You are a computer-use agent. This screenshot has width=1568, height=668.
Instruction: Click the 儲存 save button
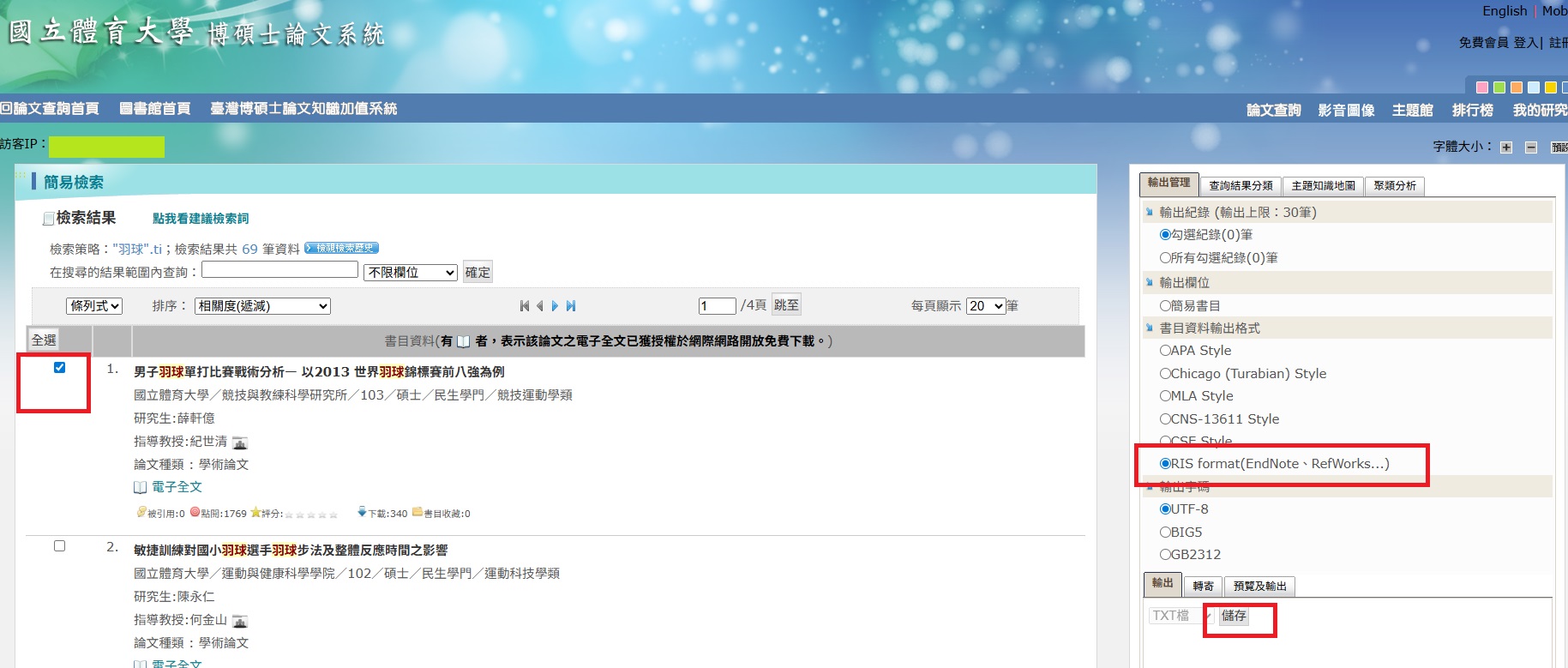pos(1234,616)
